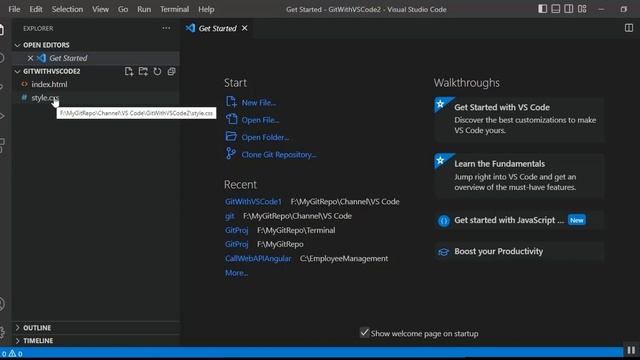
Task: Click the New File icon under Start
Action: tap(231, 102)
